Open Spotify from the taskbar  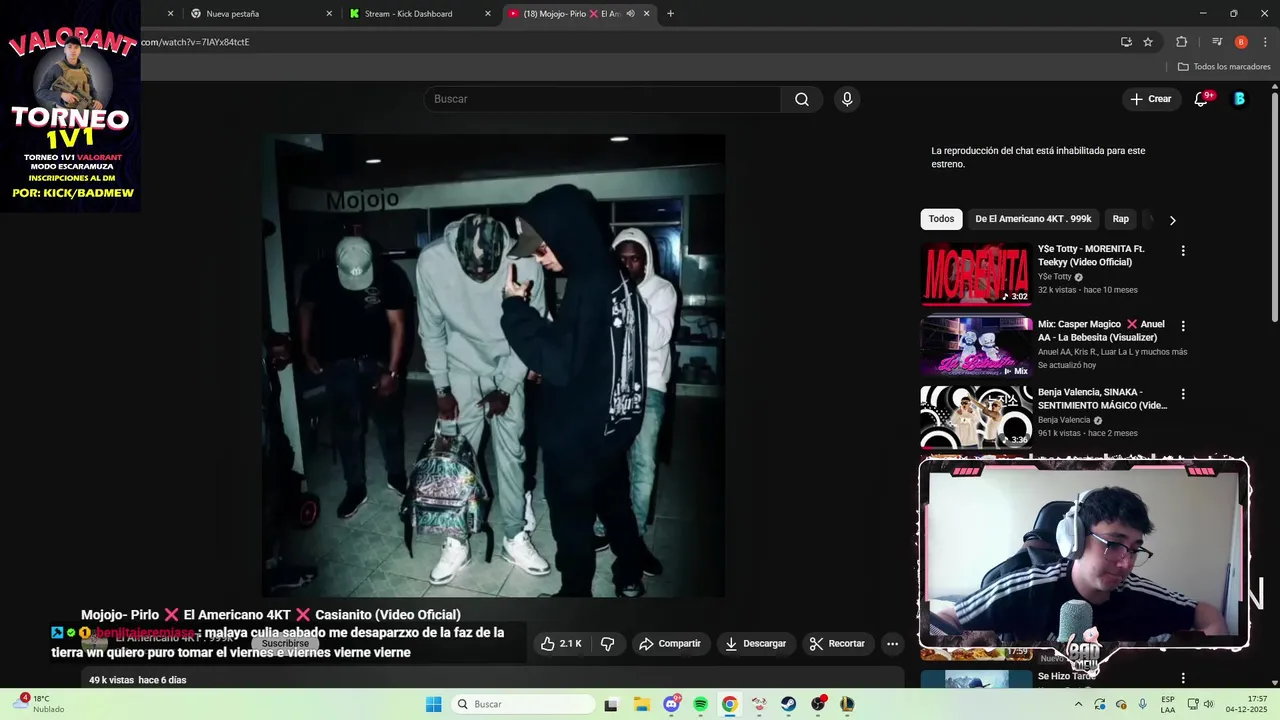[x=700, y=704]
